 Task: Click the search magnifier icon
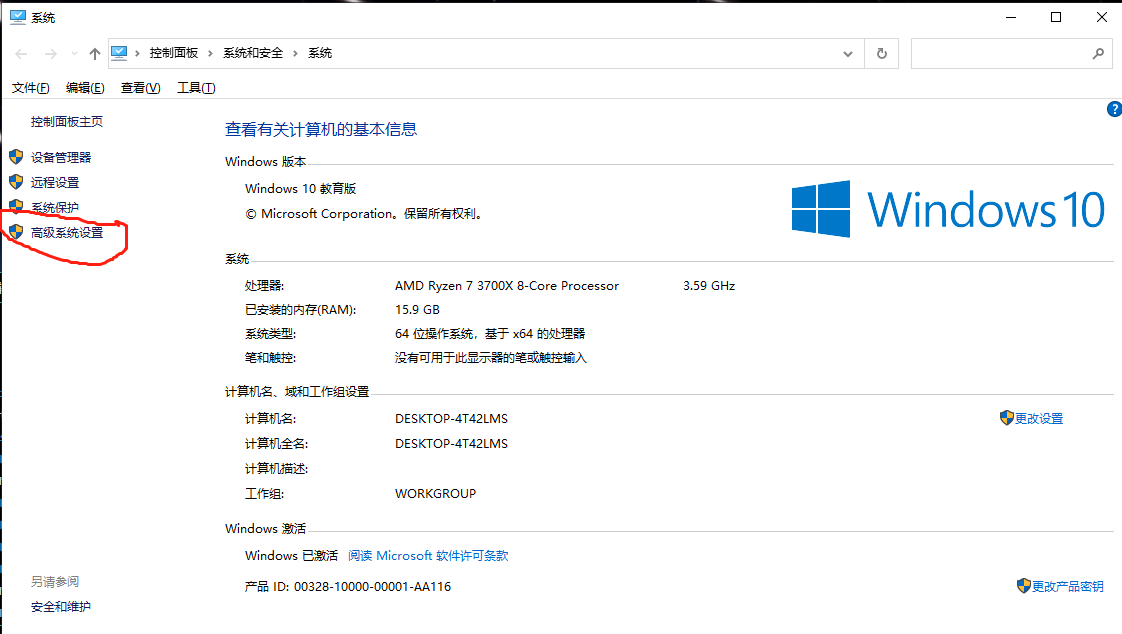[x=1097, y=53]
